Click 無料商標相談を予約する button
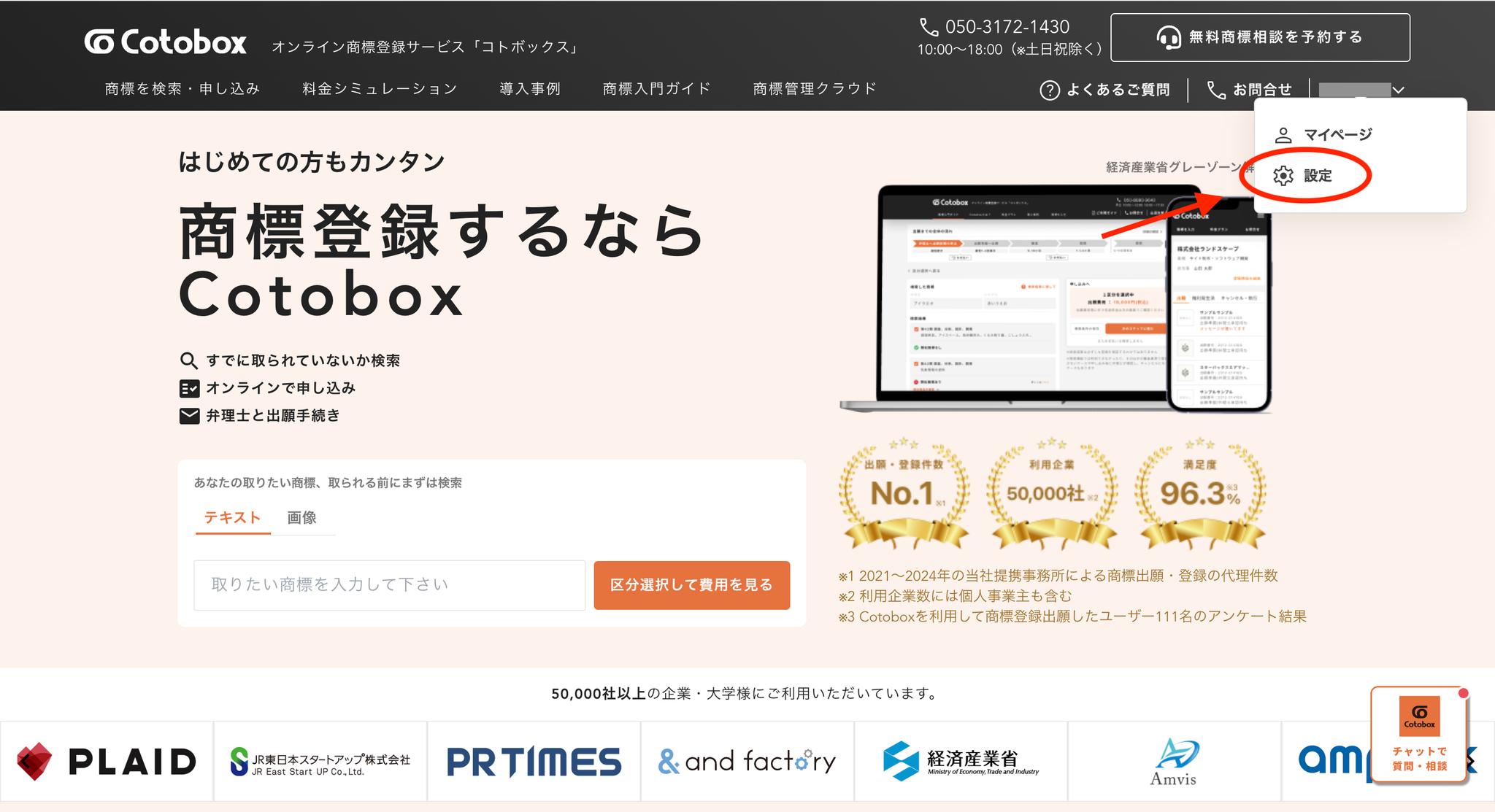 click(1260, 37)
